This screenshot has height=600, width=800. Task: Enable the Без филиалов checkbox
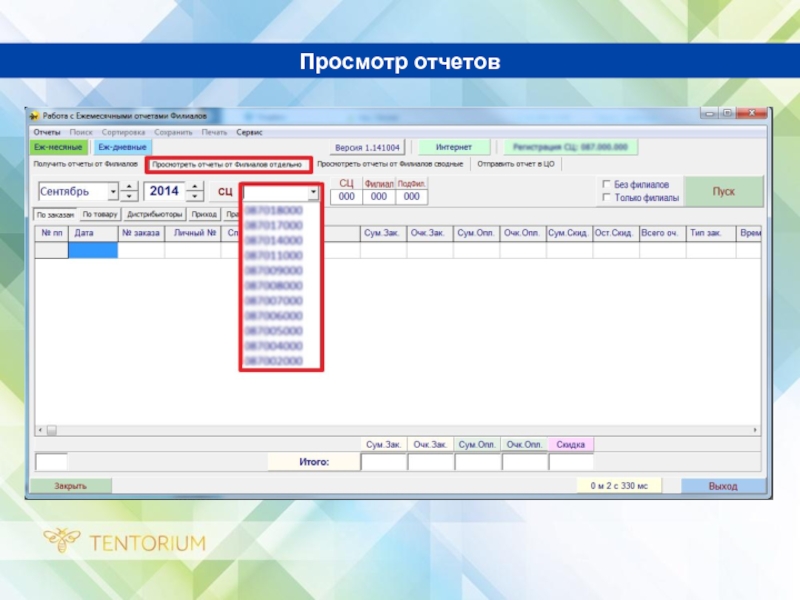[x=607, y=184]
